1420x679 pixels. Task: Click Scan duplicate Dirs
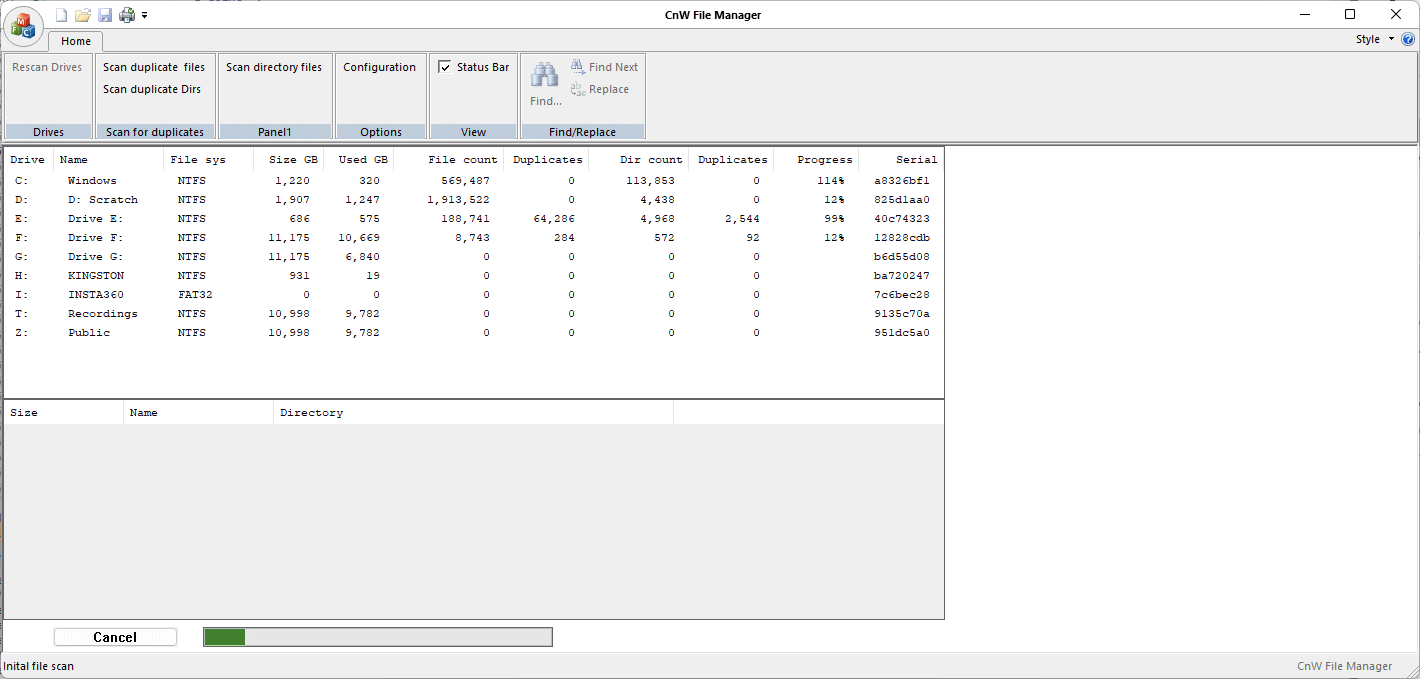pyautogui.click(x=152, y=89)
